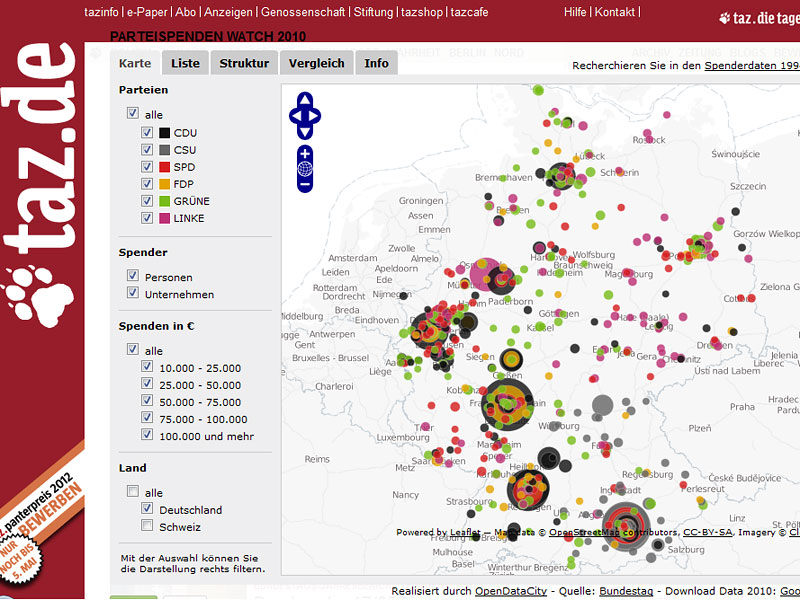Screen dimensions: 800x600
Task: Open the Abo link
Action: (x=186, y=12)
